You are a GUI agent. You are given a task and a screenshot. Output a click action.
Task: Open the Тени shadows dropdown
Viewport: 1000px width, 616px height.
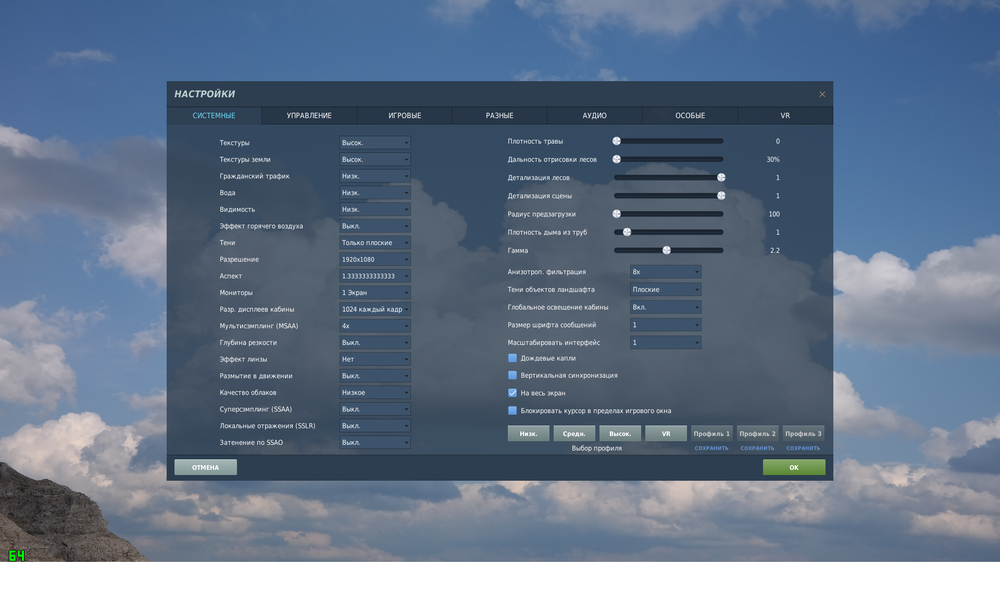click(374, 242)
